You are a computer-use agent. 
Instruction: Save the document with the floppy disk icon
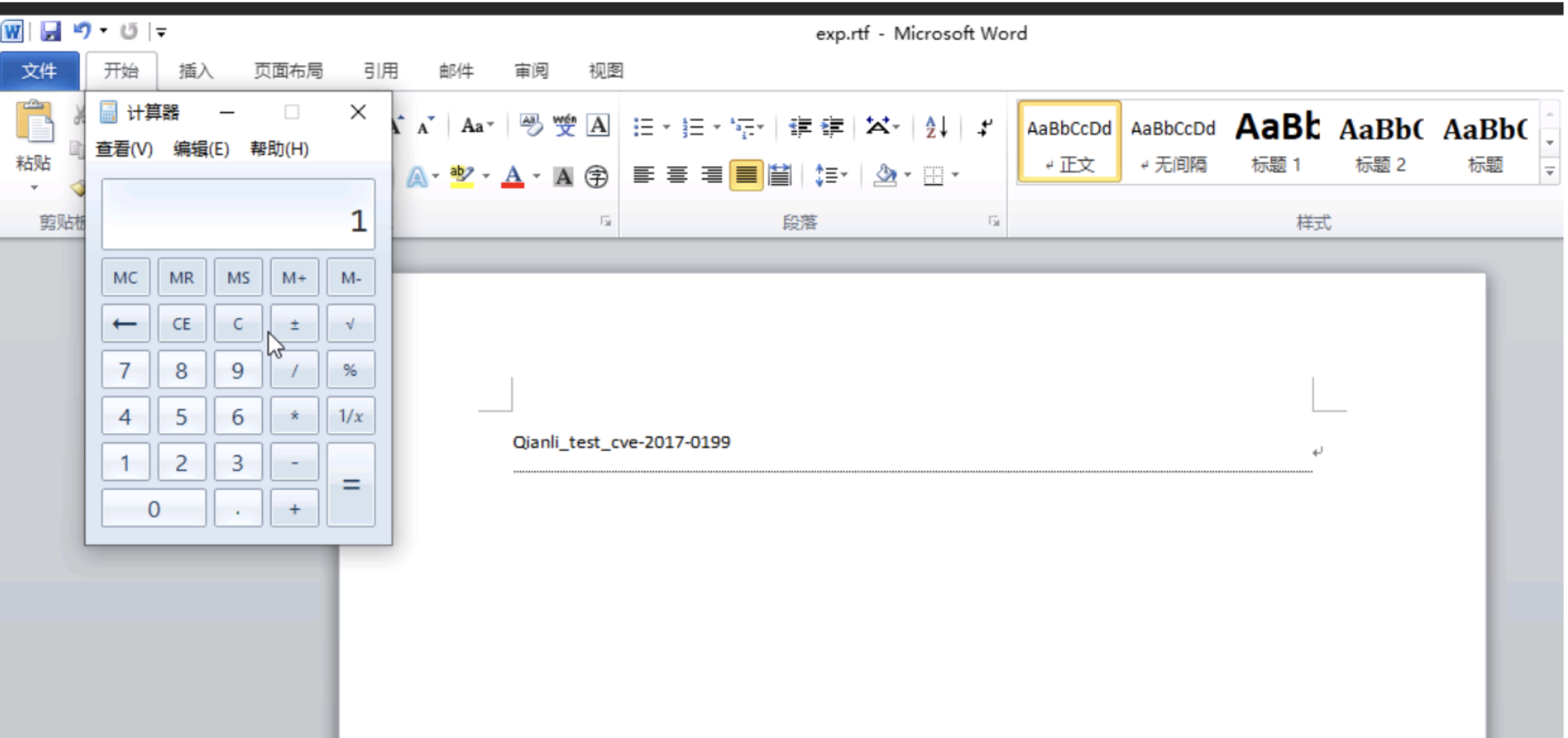pyautogui.click(x=50, y=31)
